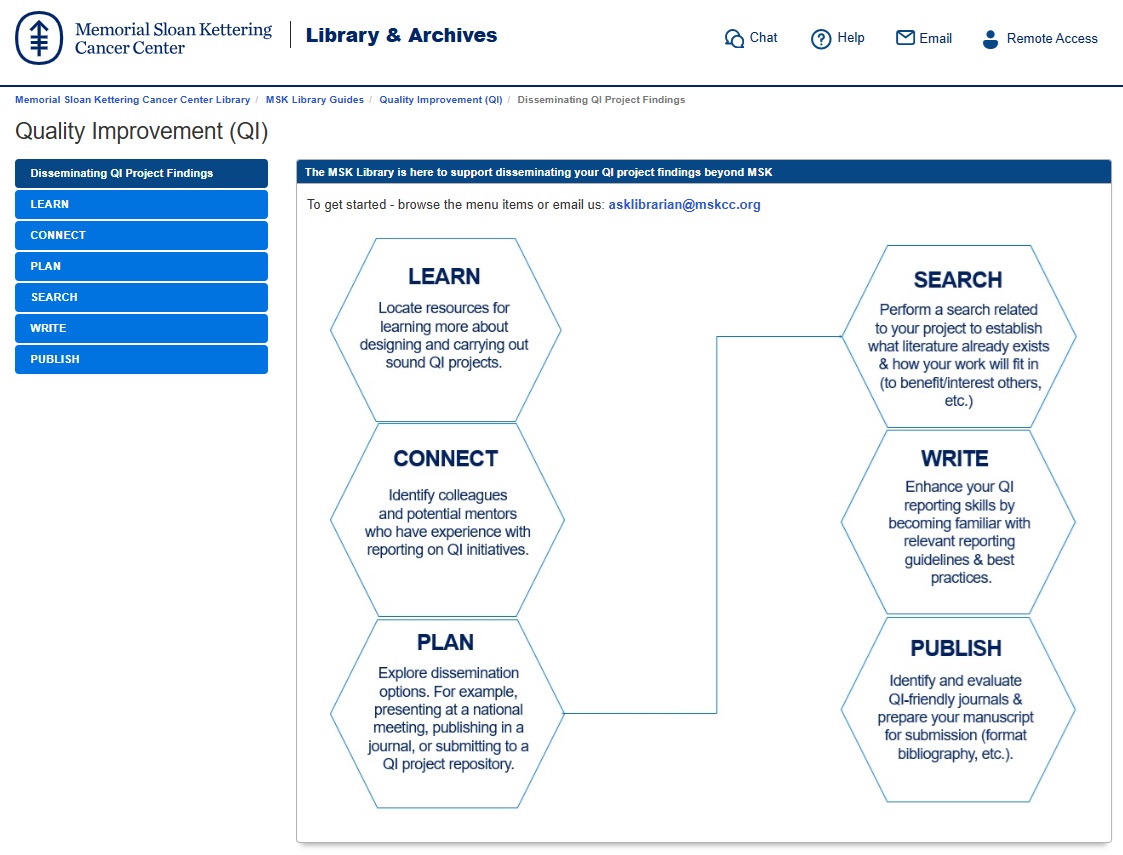Open the Chat speech bubble icon
Screen dimensions: 1123x855
click(x=734, y=39)
